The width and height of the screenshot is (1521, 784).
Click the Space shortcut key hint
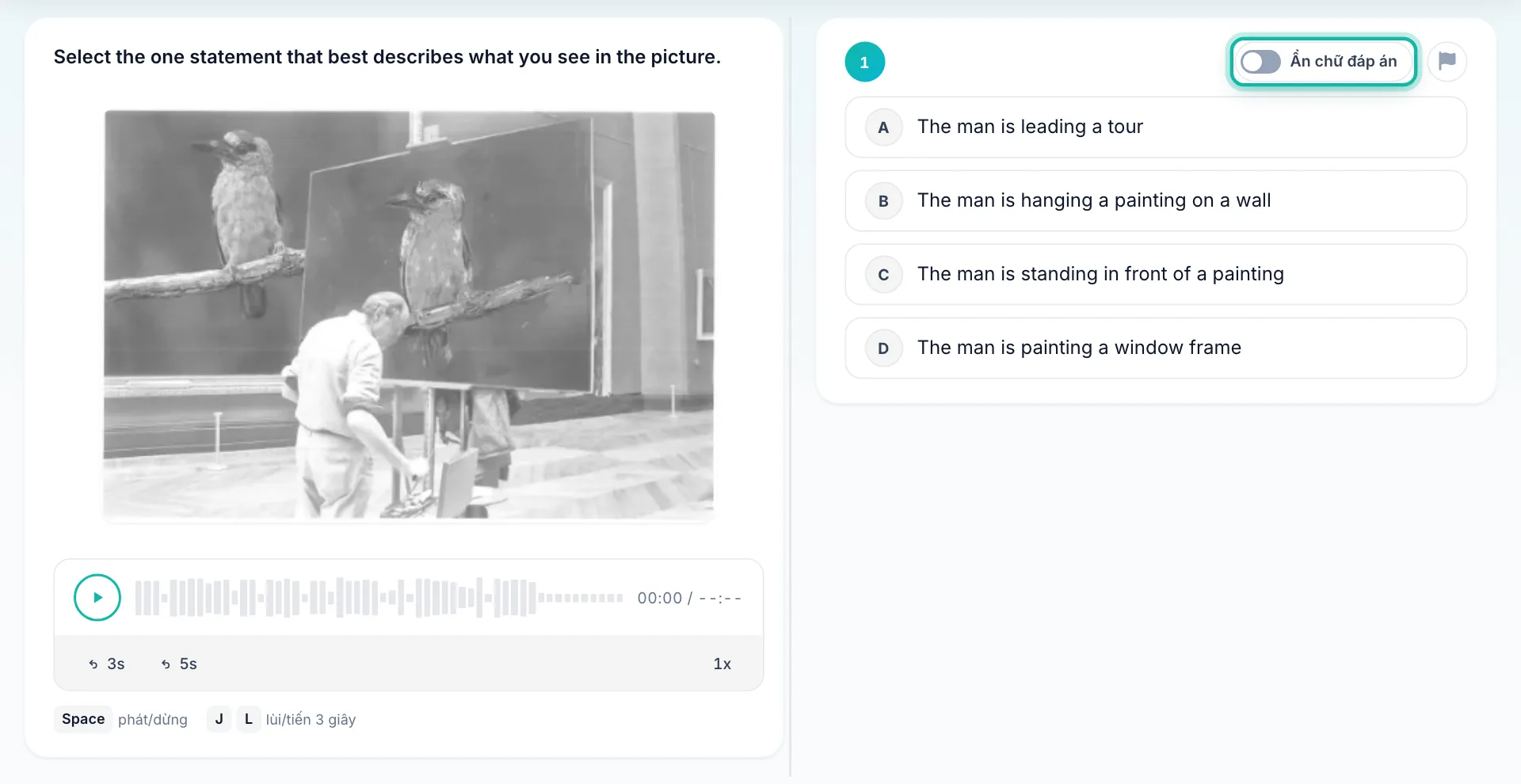click(83, 719)
